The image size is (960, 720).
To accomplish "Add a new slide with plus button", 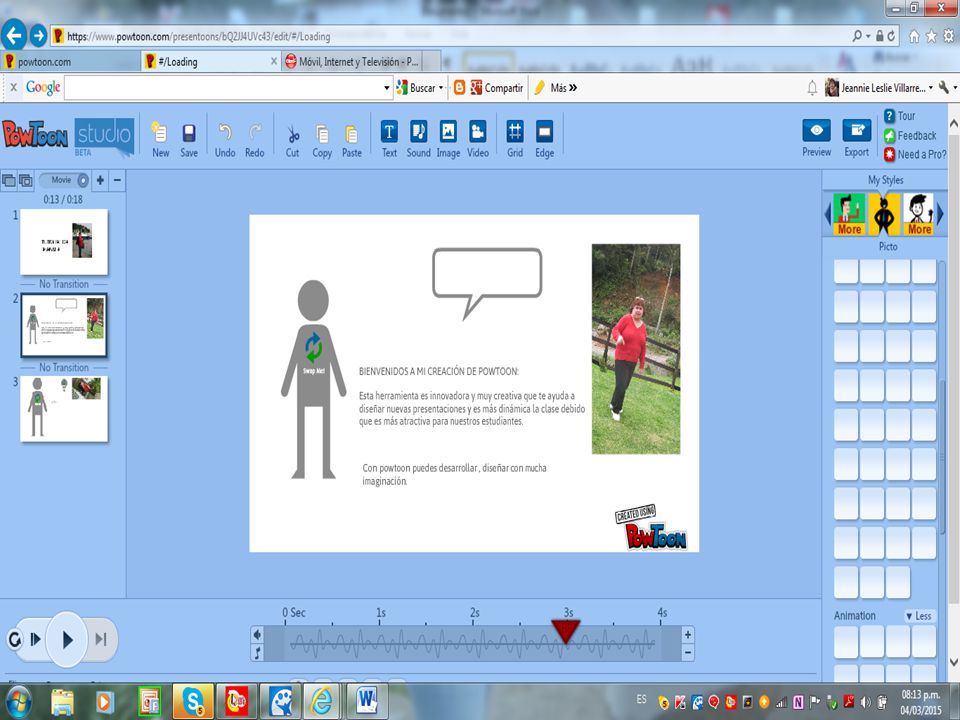I will point(100,180).
